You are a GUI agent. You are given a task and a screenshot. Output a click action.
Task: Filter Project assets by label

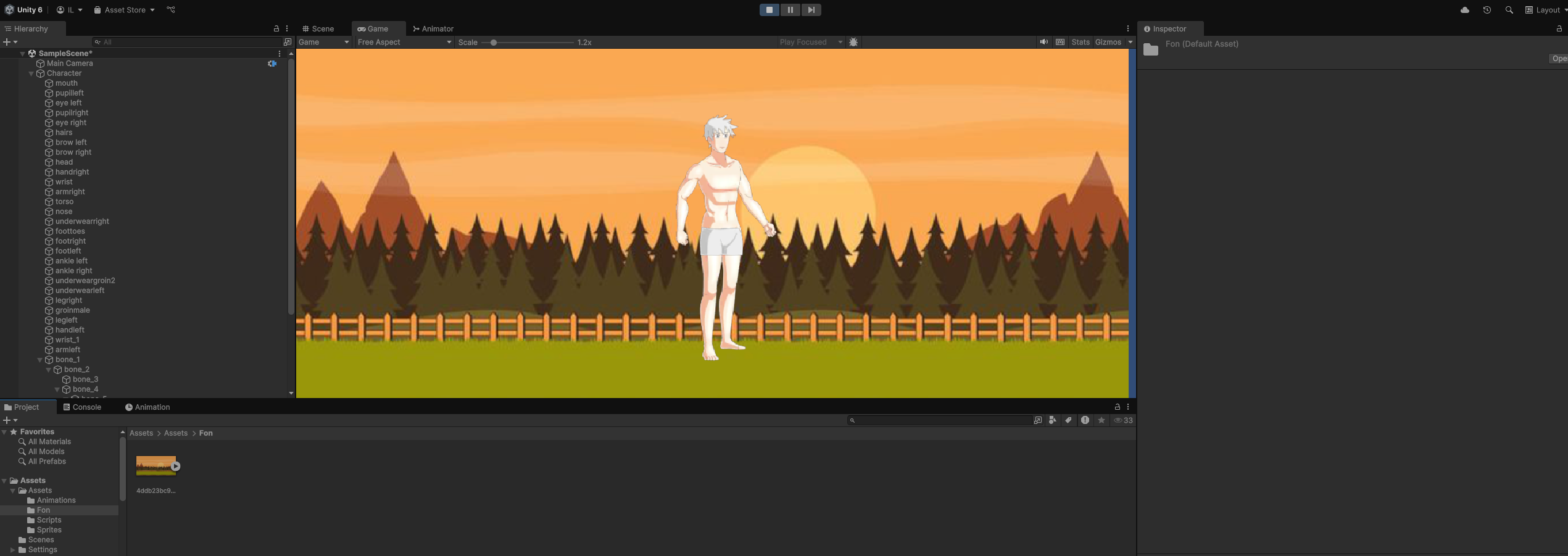[1068, 420]
